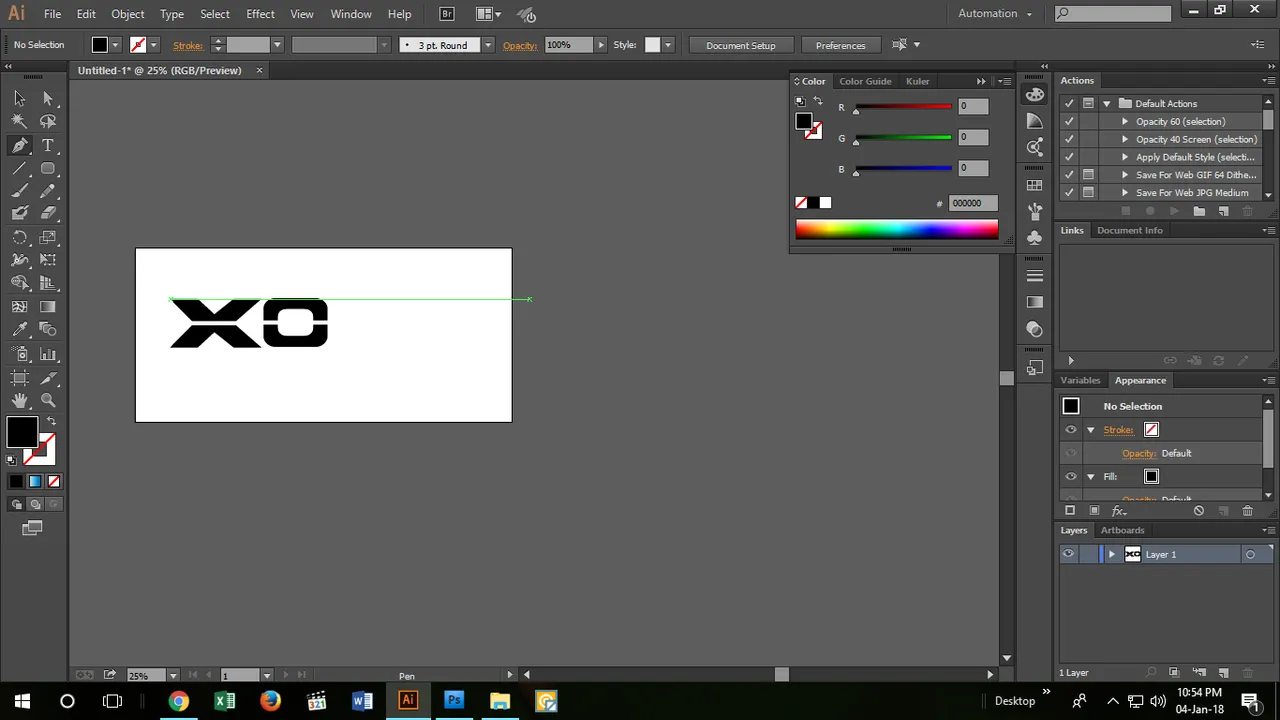Open the Swatches panel icon in dock
Viewport: 1280px width, 720px height.
coord(1035,184)
